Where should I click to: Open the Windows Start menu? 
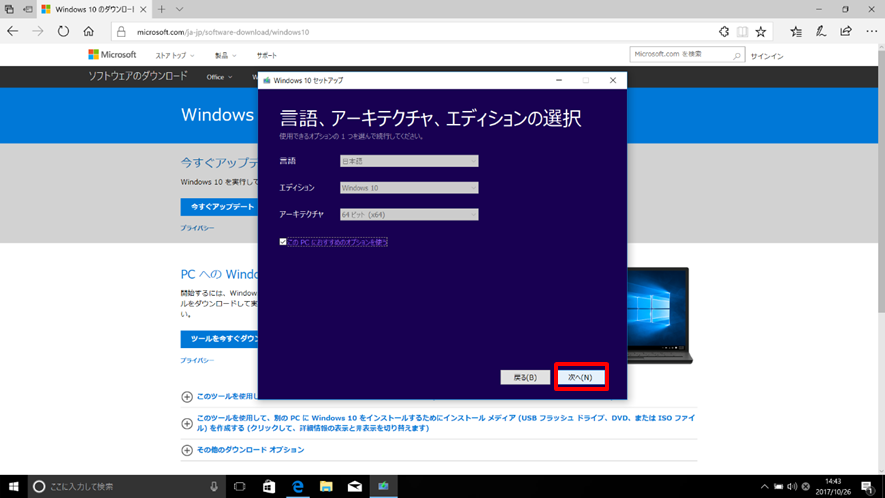click(14, 486)
